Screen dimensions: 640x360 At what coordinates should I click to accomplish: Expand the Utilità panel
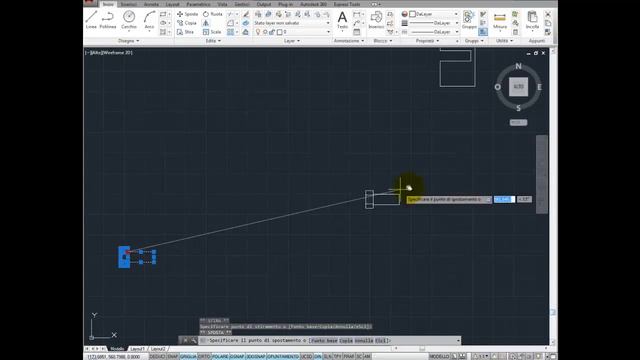(504, 41)
